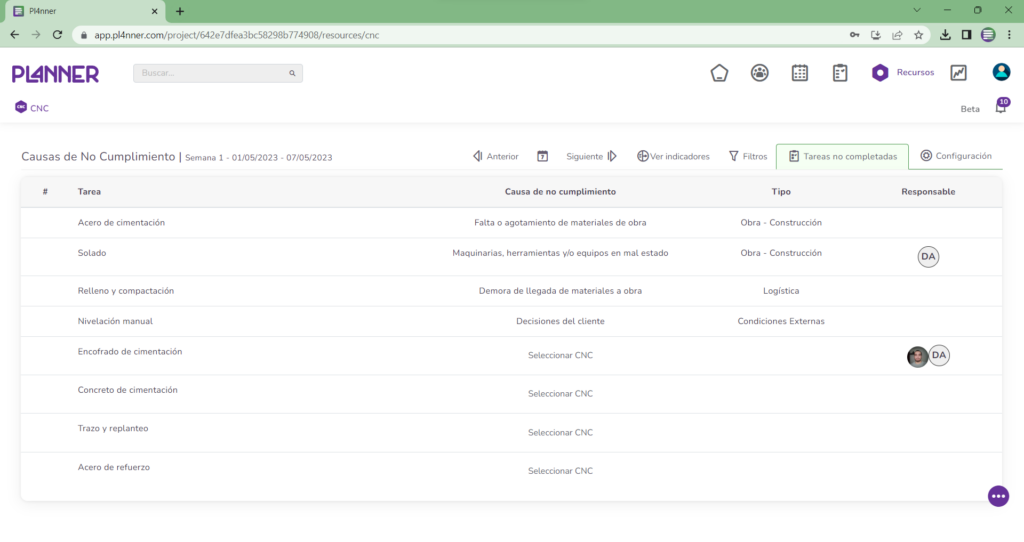Open the analytics chart icon

(x=958, y=72)
